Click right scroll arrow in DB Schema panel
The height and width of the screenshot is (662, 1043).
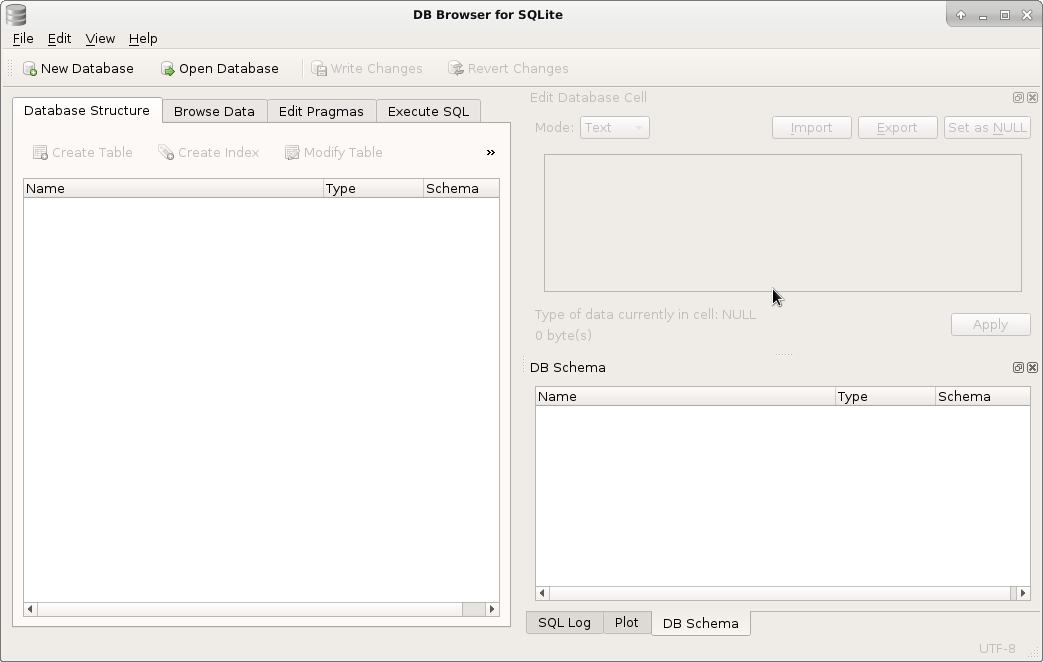tap(1023, 593)
